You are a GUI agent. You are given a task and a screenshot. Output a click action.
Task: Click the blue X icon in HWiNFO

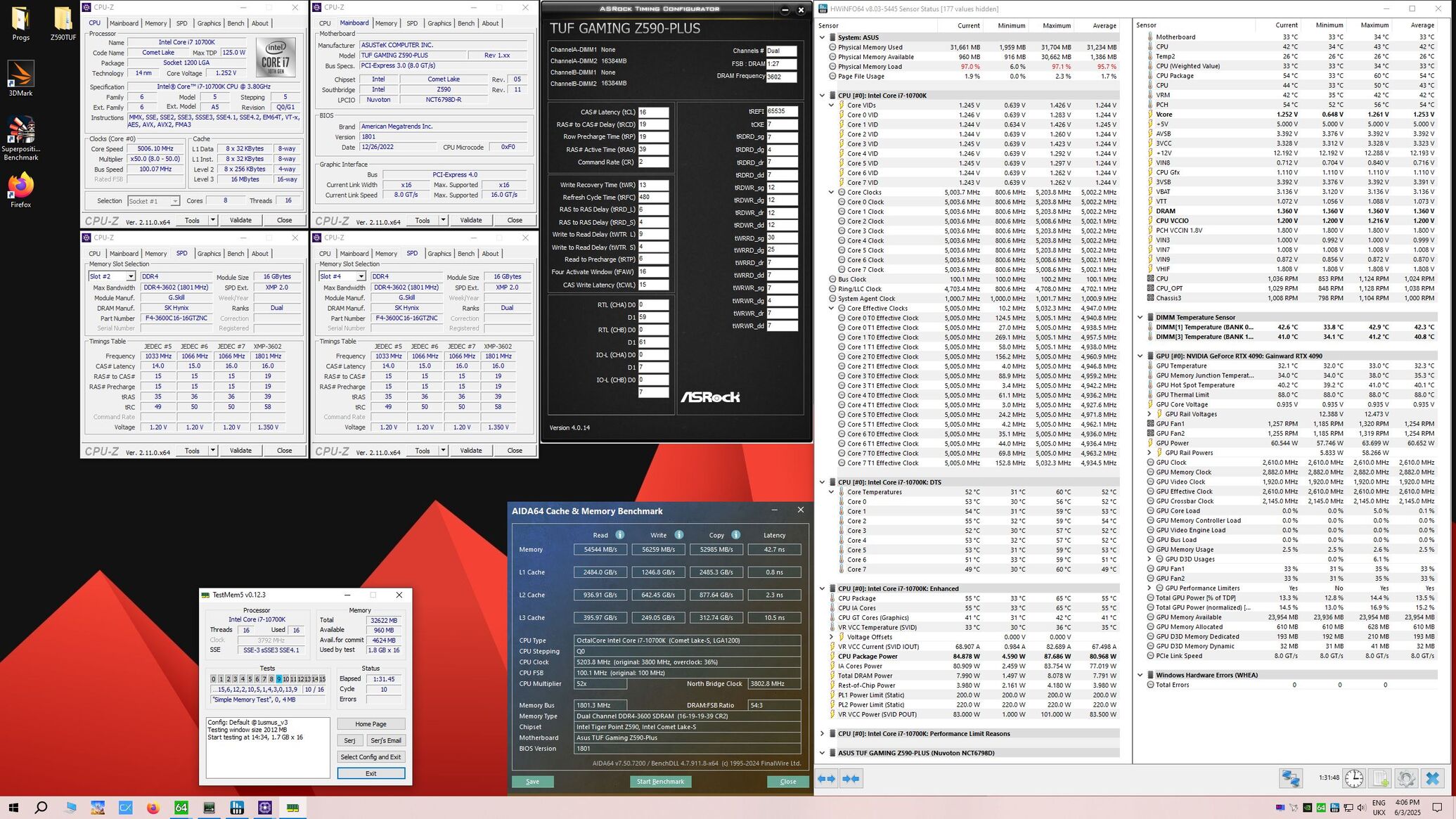click(1432, 778)
